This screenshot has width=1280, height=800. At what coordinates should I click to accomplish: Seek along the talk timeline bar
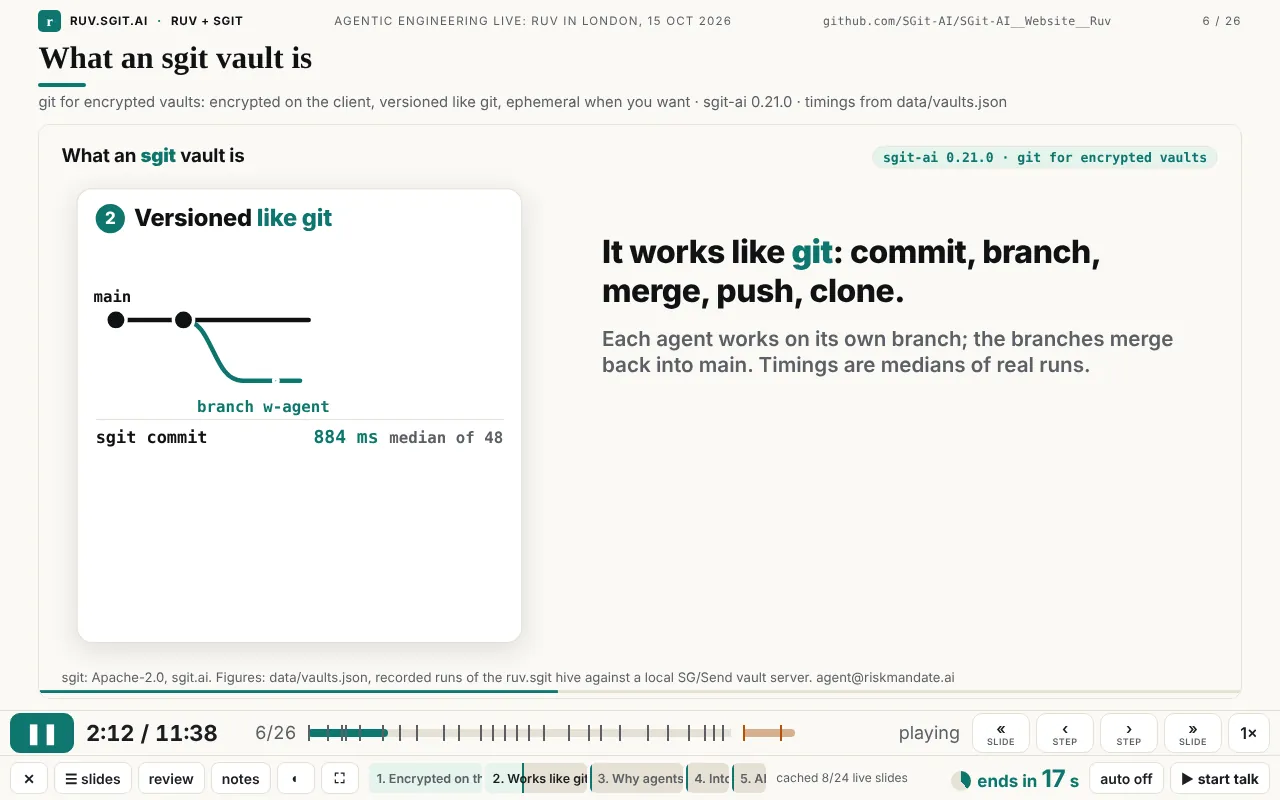click(551, 733)
